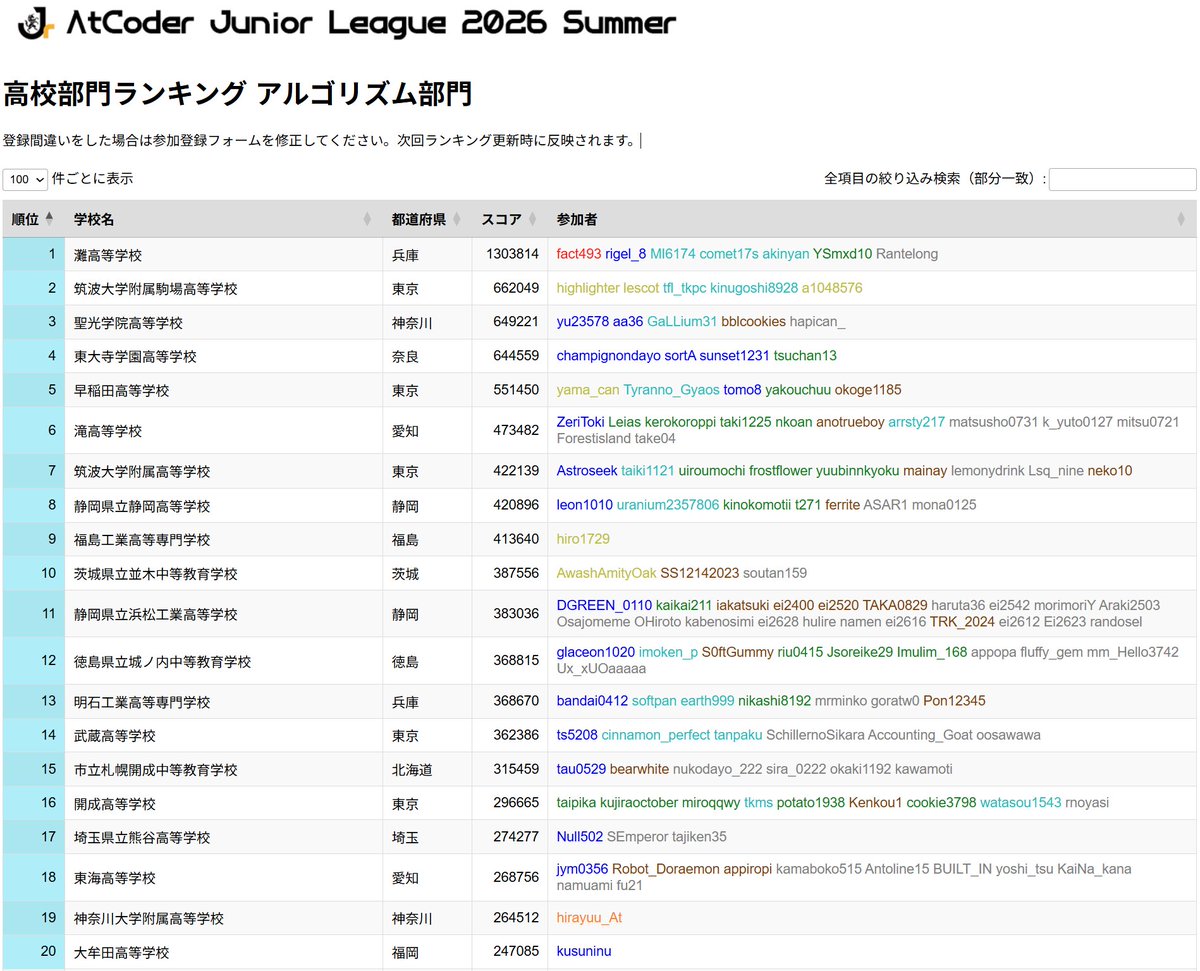Open participant link ZeriToki
This screenshot has height=971, width=1200.
pos(580,422)
